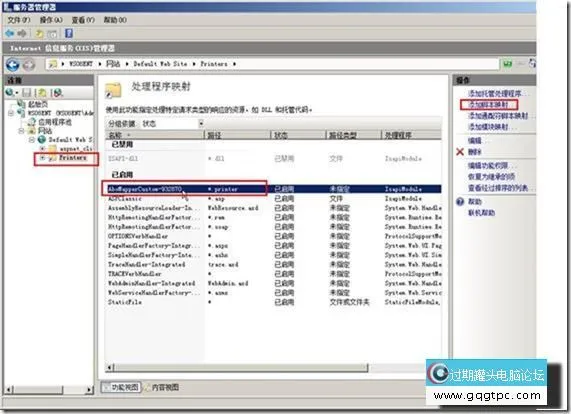Open the 分组依据 状态 dropdown
This screenshot has height=414, width=571.
coord(173,124)
